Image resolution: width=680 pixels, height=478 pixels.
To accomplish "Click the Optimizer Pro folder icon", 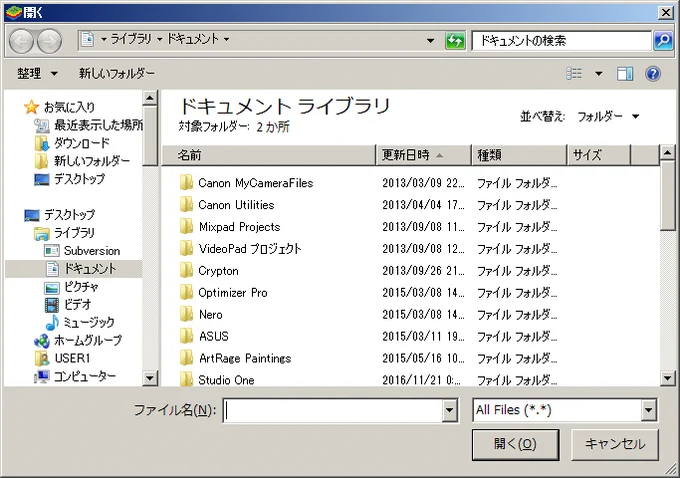I will (x=186, y=292).
